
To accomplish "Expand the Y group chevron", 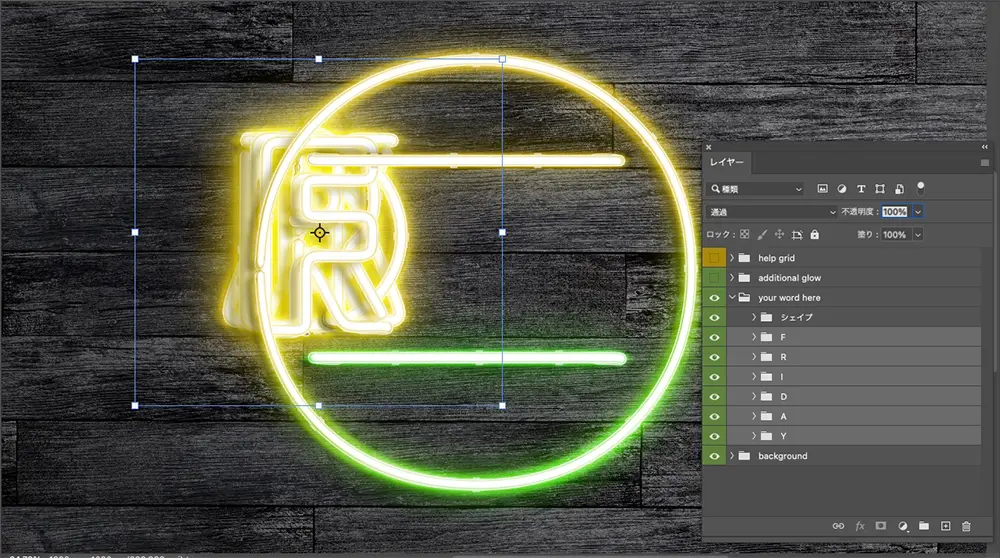I will (754, 436).
